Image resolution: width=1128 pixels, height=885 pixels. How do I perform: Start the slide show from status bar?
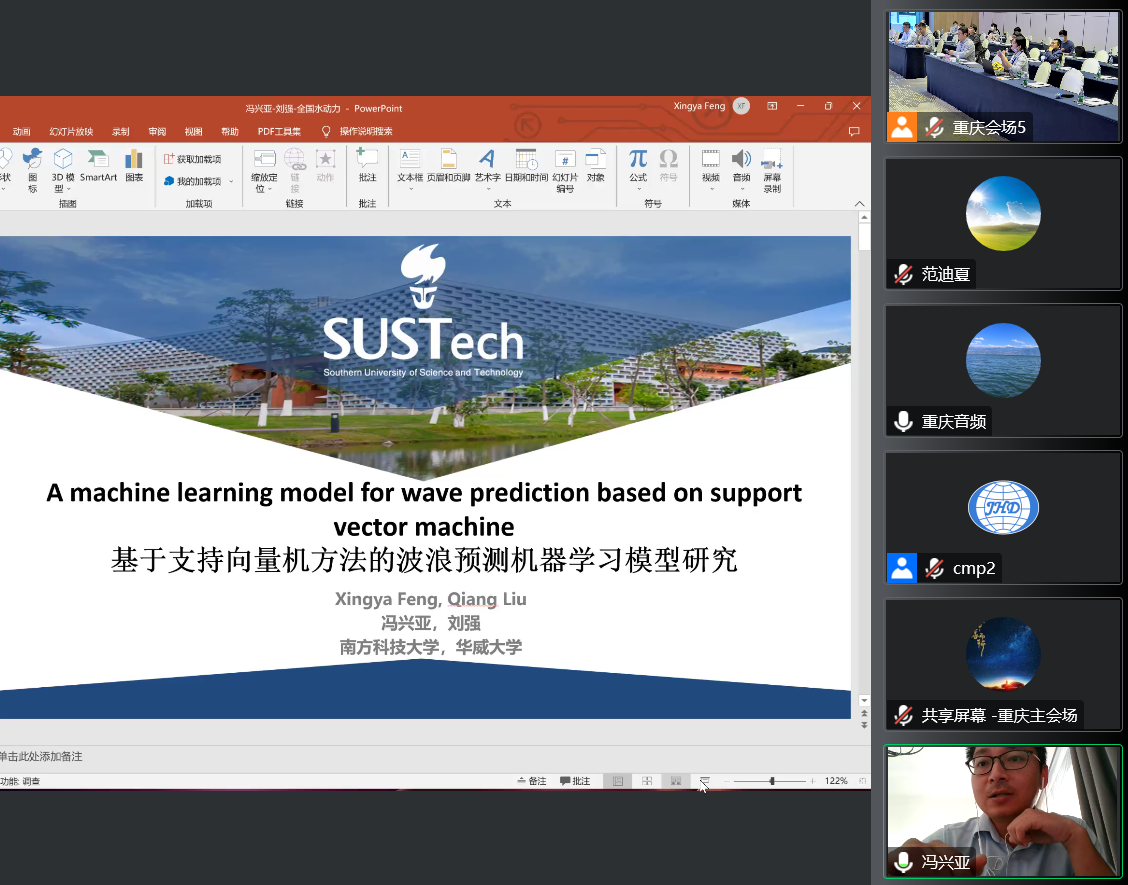click(x=705, y=781)
